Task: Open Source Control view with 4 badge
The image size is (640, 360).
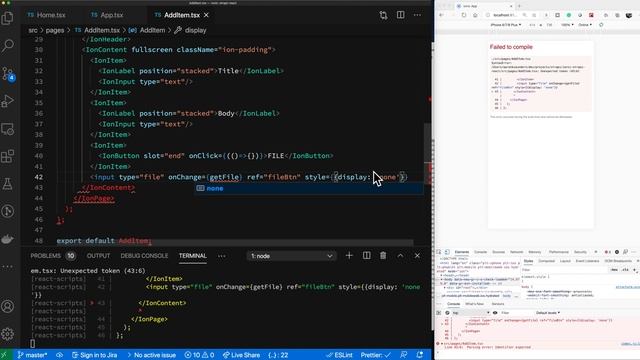Action: 8,73
